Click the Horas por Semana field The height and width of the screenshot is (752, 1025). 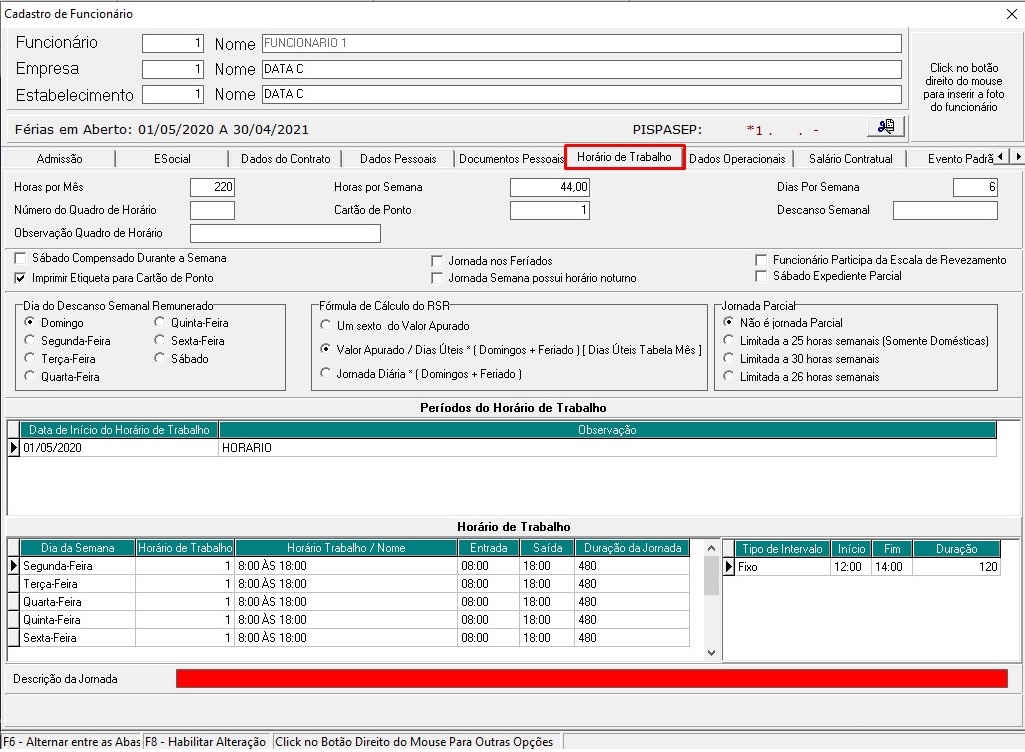(x=550, y=187)
